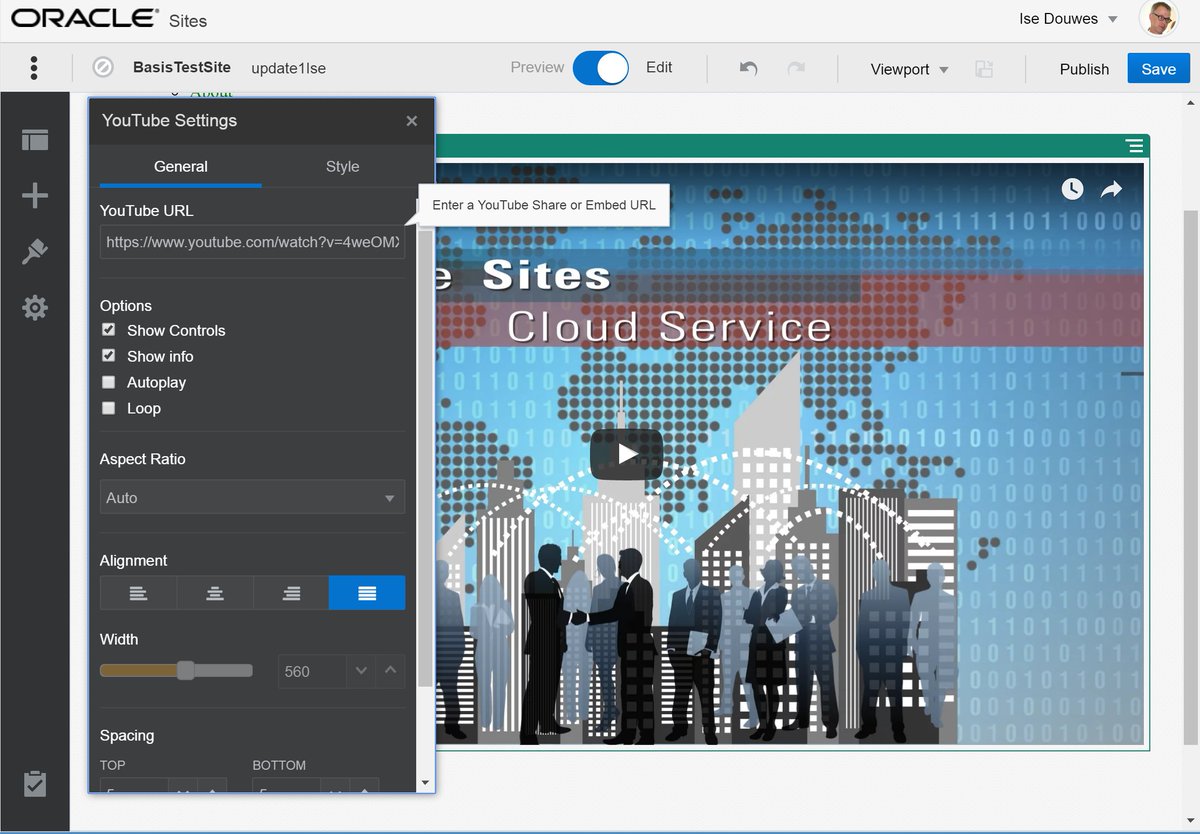
Task: Click the Save button
Action: 1158,69
